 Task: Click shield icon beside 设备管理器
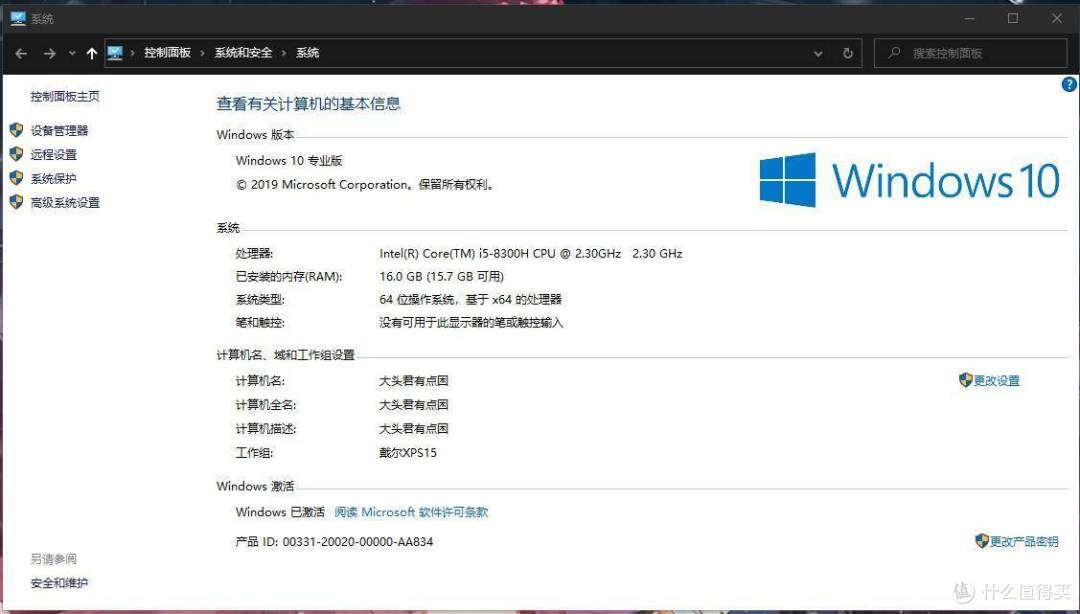pyautogui.click(x=17, y=130)
